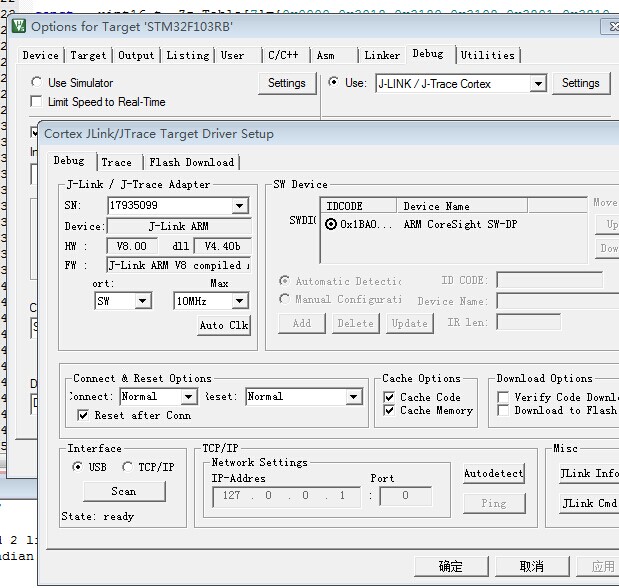619x588 pixels.
Task: Click the Device Name column header
Action: point(462,206)
